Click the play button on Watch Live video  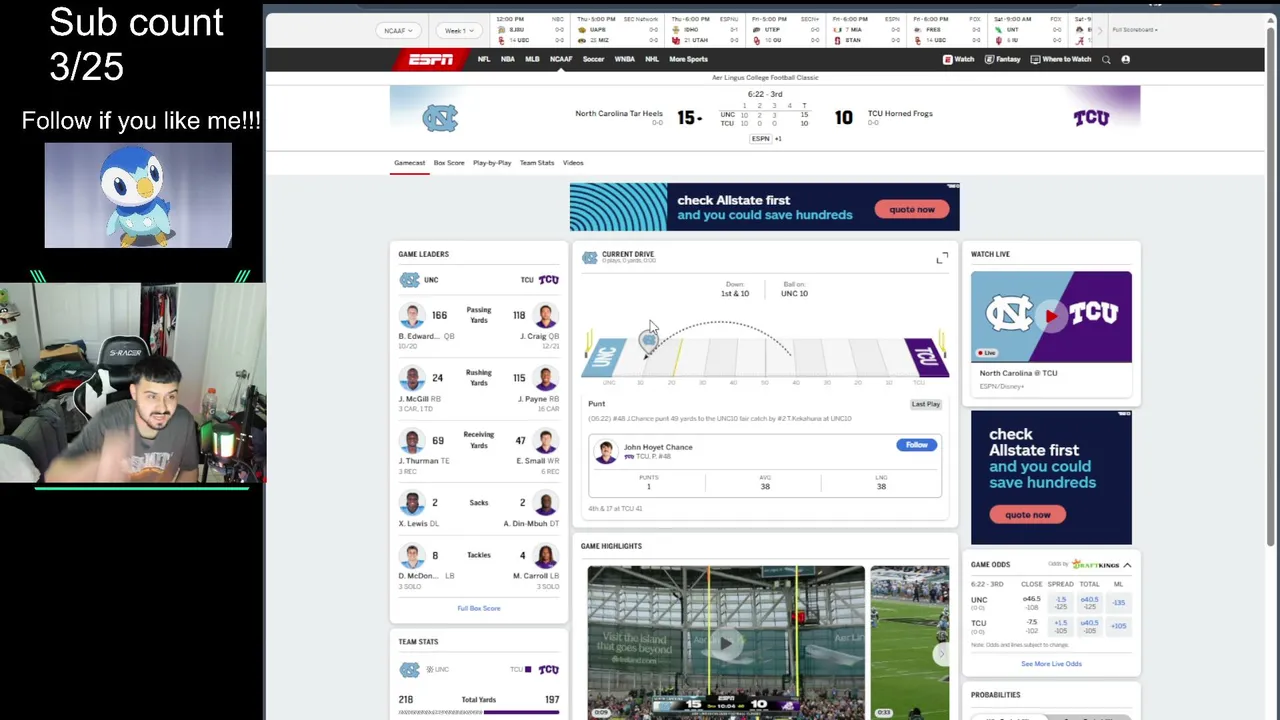(1051, 316)
